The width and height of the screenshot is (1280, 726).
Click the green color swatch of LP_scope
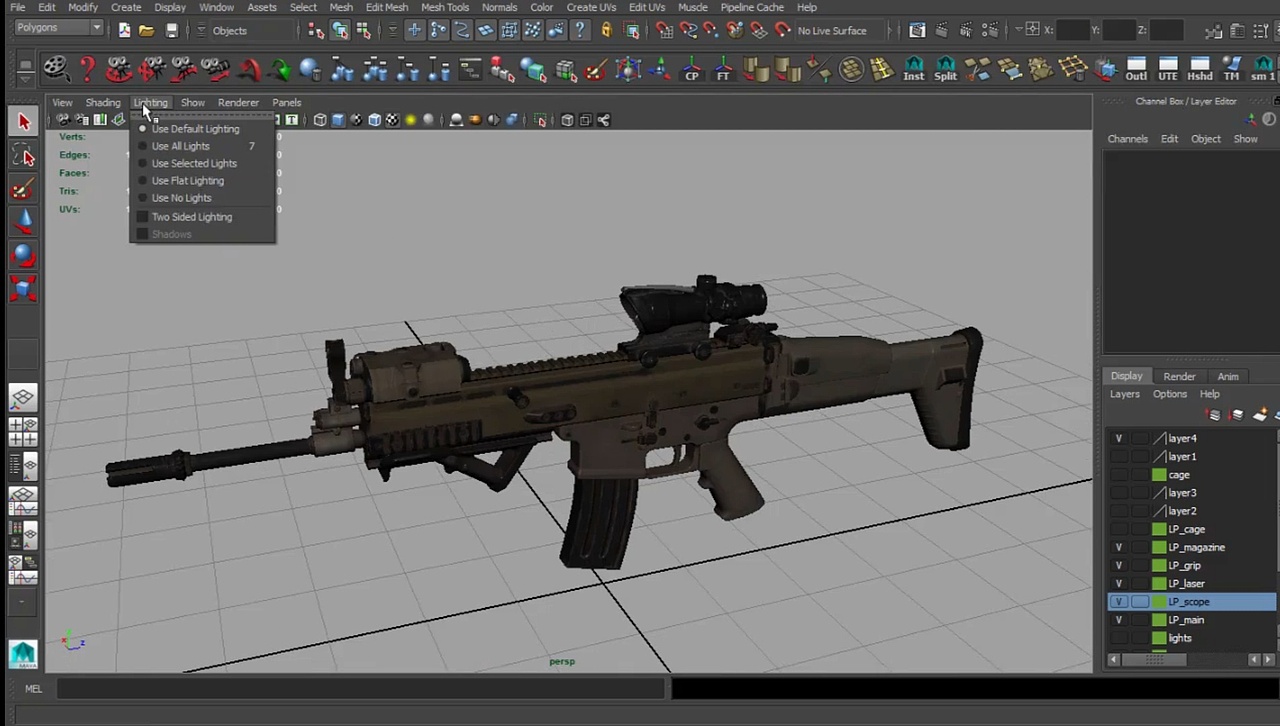click(x=1159, y=601)
